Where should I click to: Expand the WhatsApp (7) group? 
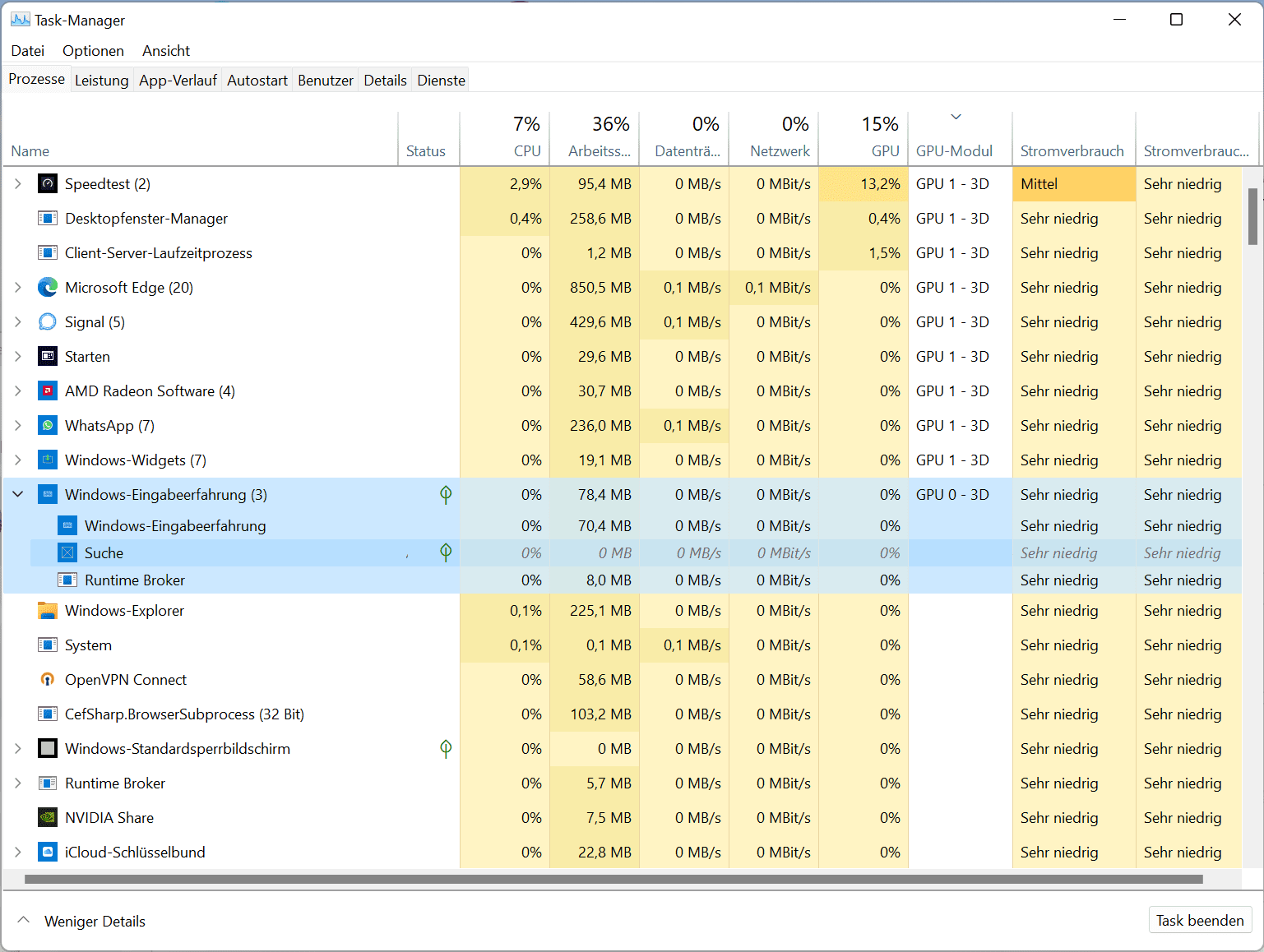pyautogui.click(x=18, y=426)
